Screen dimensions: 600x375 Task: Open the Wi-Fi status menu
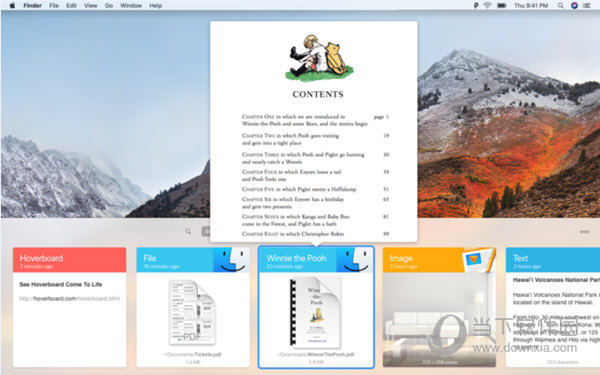coord(487,5)
